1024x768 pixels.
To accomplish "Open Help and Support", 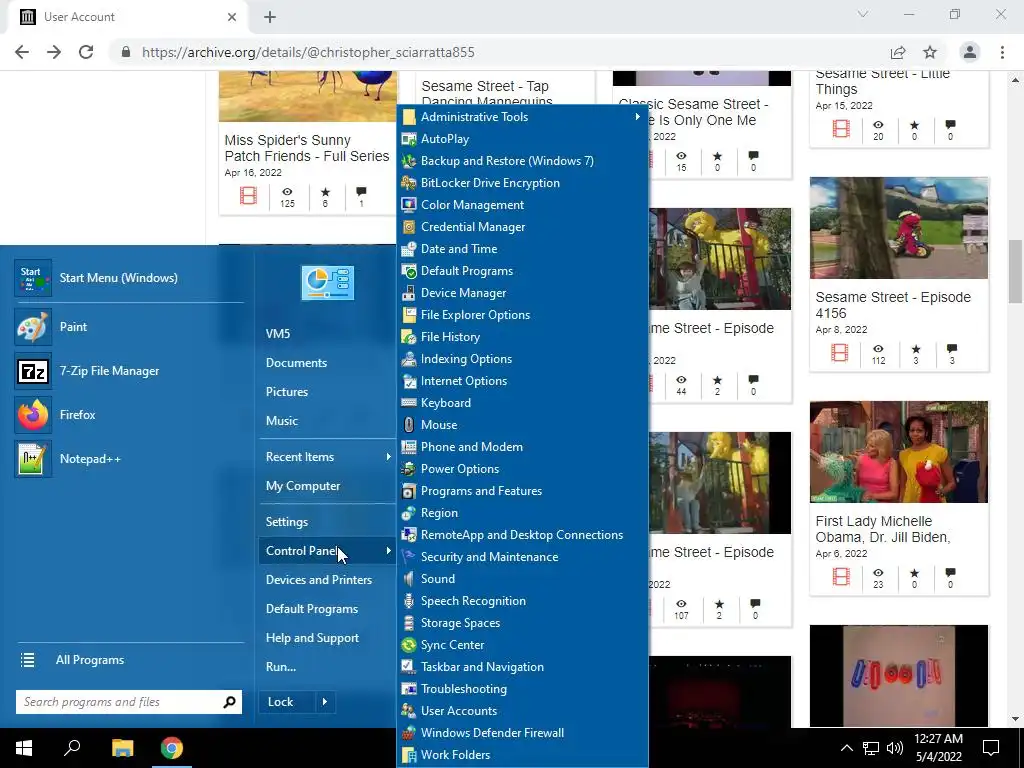I will (312, 638).
